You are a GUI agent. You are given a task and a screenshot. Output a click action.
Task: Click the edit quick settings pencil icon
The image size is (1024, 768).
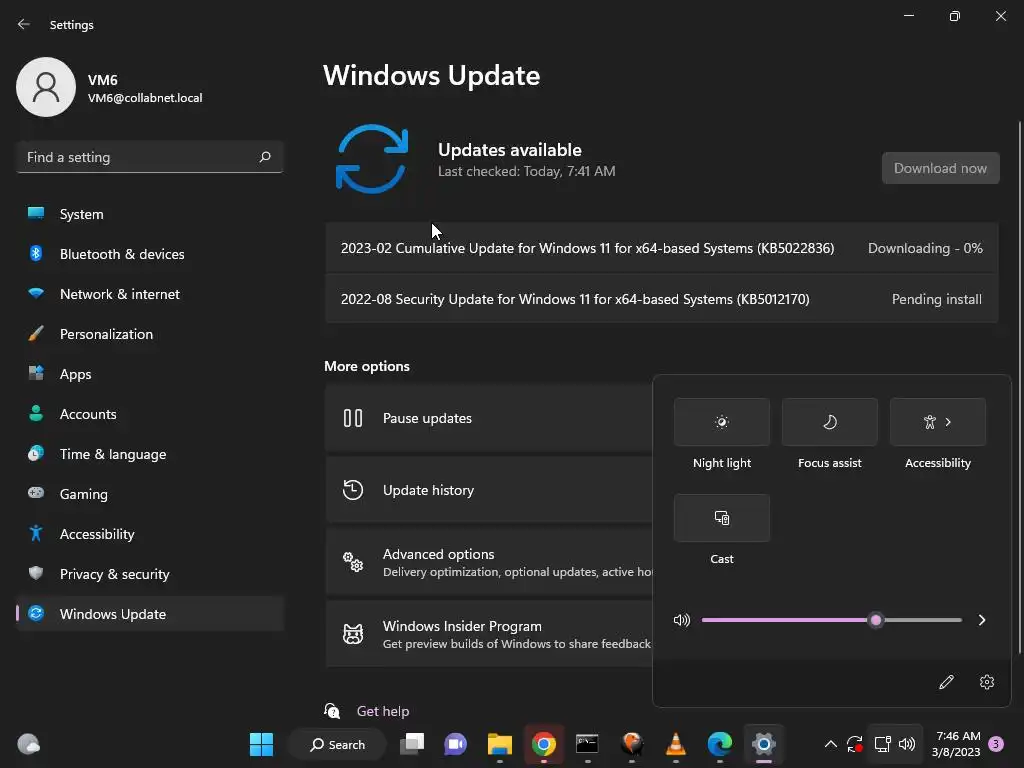(x=946, y=682)
